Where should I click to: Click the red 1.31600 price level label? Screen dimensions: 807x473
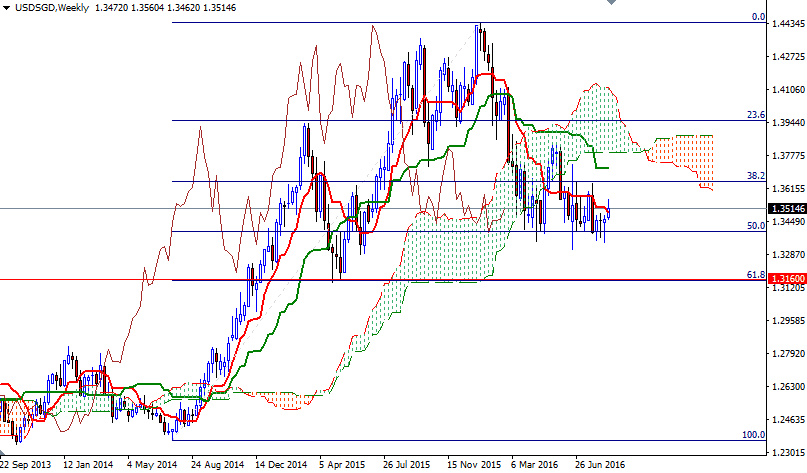coord(787,278)
